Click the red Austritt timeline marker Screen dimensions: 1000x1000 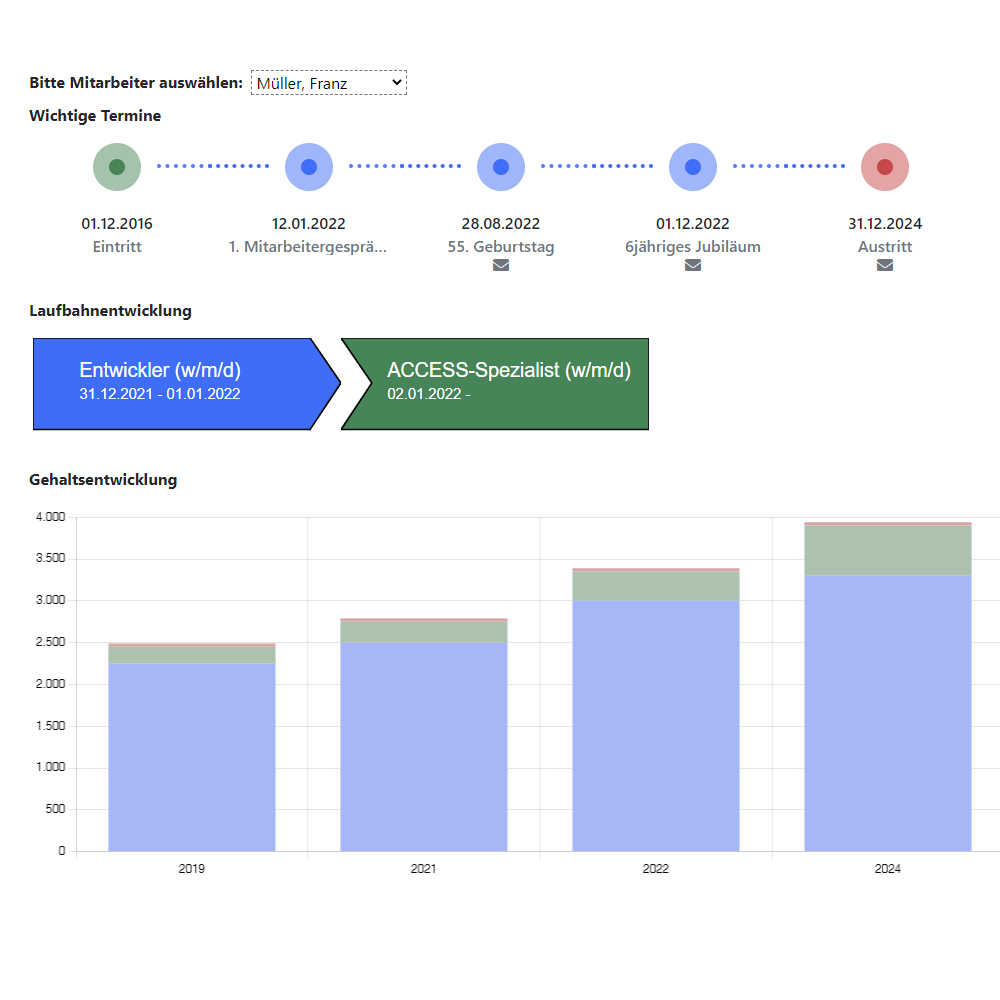(885, 167)
